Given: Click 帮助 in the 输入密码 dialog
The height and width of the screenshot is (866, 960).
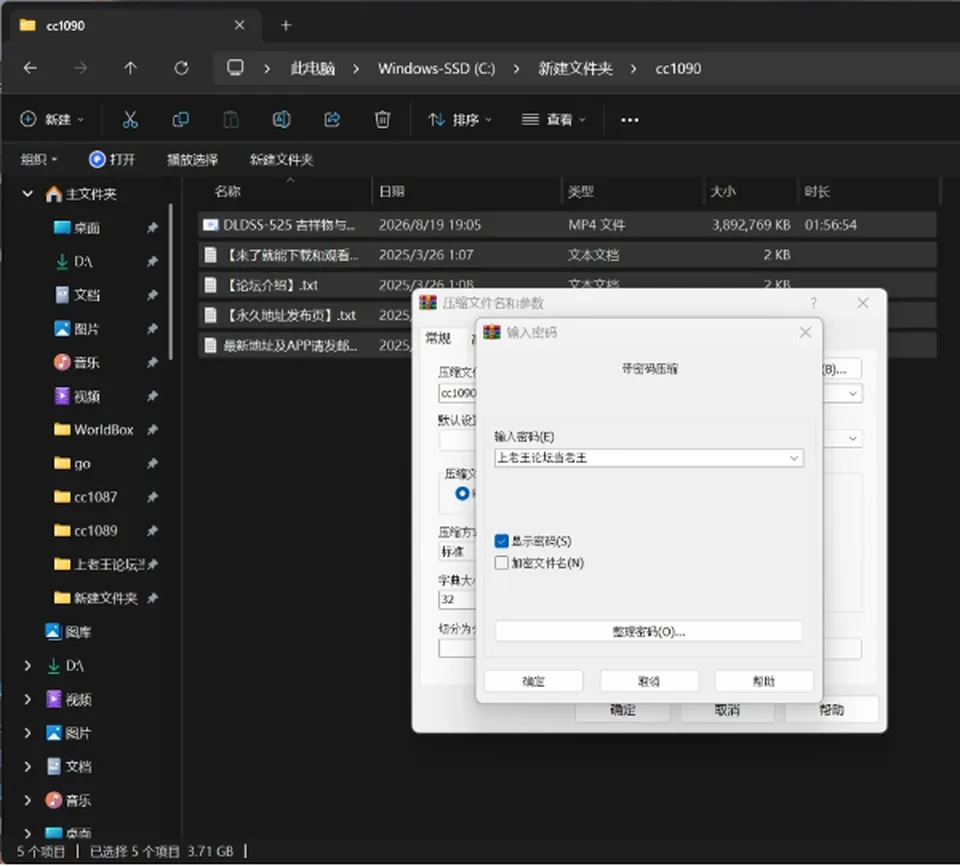Looking at the screenshot, I should click(764, 681).
